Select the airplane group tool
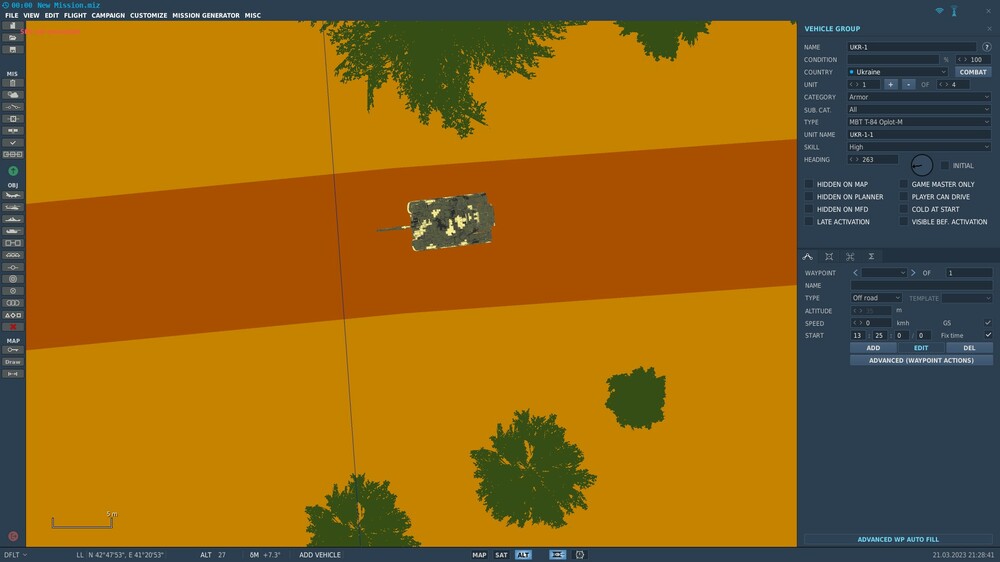1000x562 pixels. [12, 195]
